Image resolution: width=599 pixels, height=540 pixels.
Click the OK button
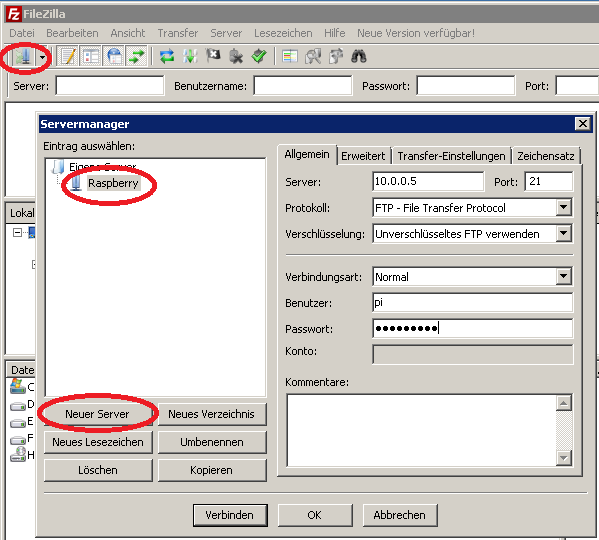(x=315, y=515)
